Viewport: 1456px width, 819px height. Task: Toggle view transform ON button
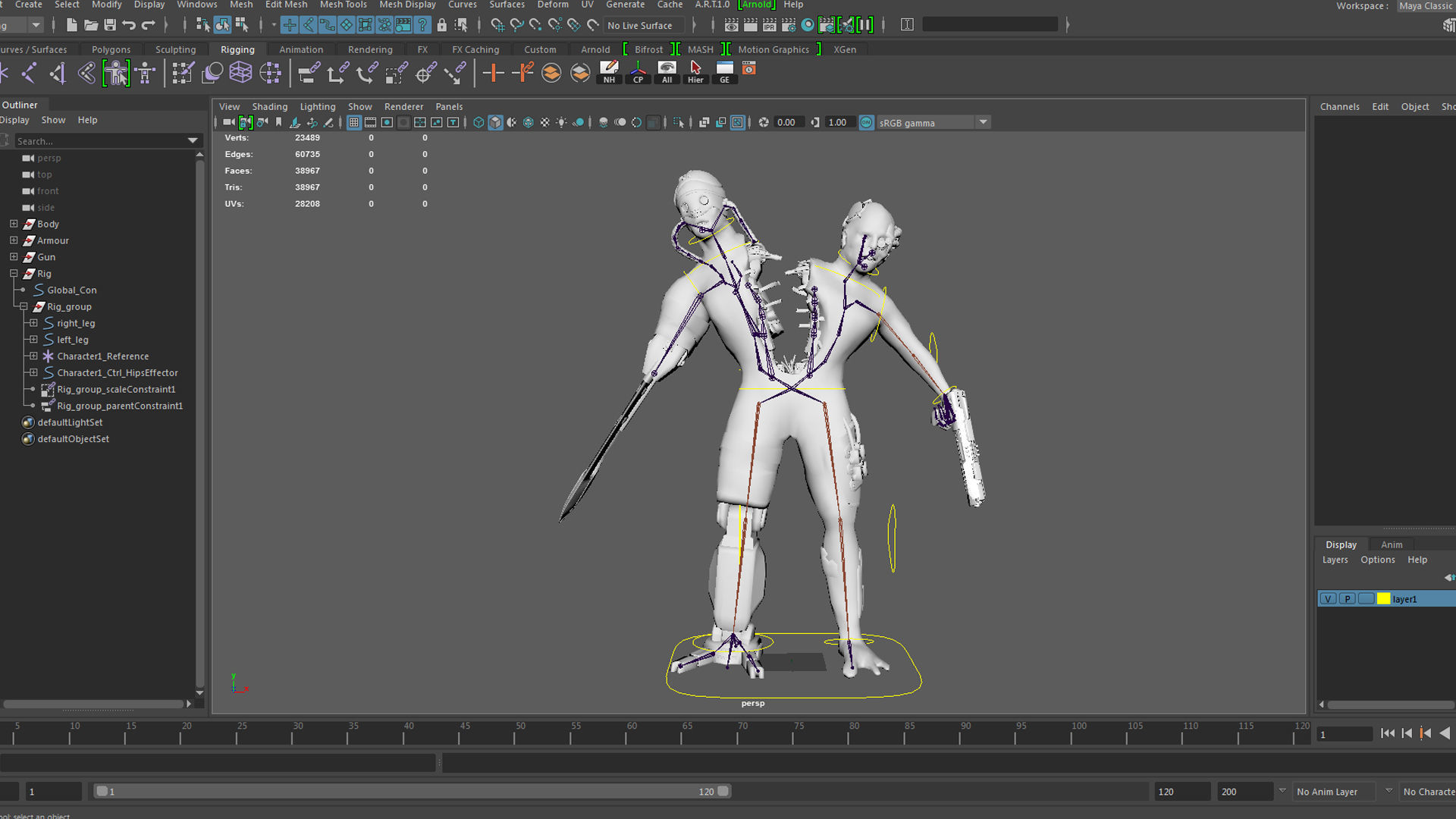pos(867,122)
